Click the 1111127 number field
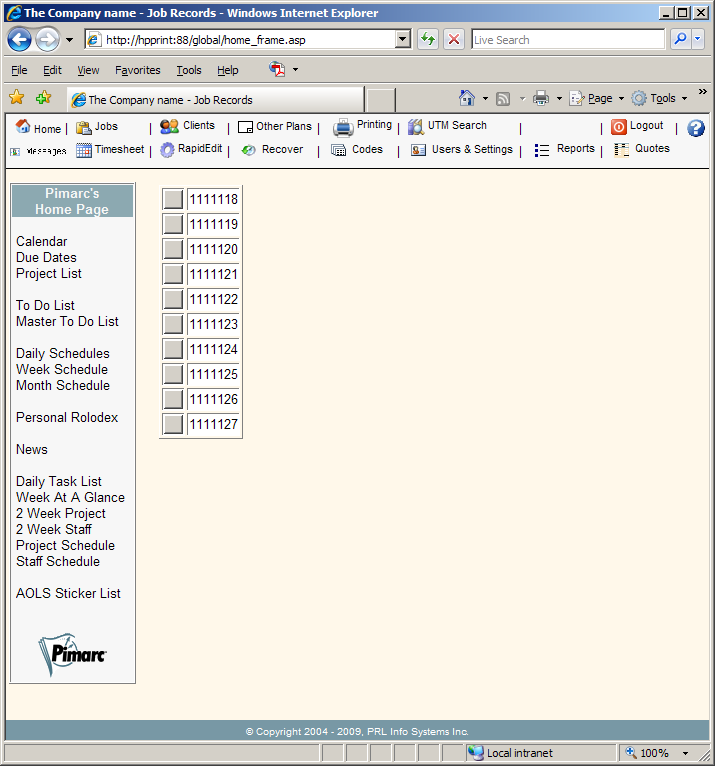This screenshot has width=715, height=766. [213, 424]
